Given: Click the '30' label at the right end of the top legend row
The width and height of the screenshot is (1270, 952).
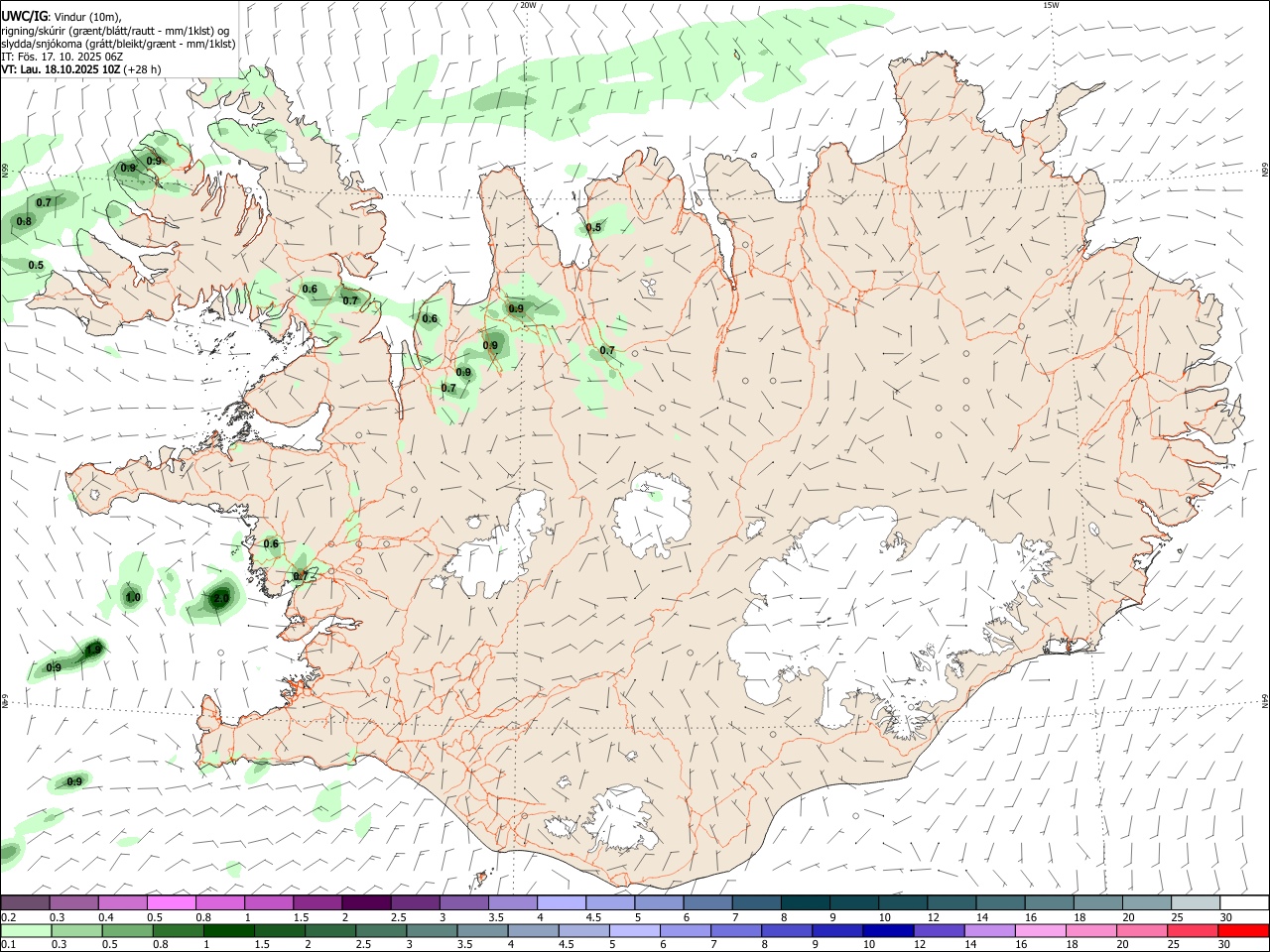Looking at the screenshot, I should click(x=1225, y=917).
